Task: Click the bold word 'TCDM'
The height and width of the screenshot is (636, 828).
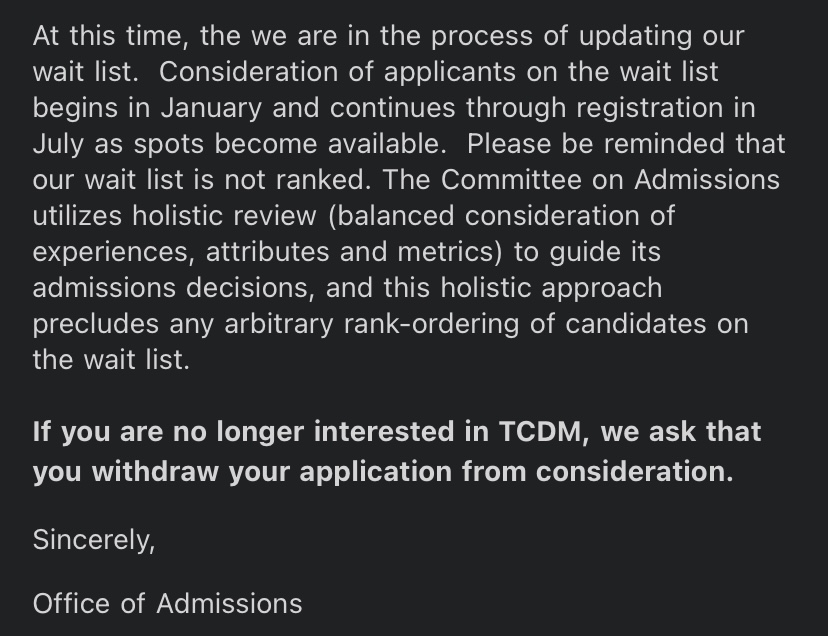Action: (x=540, y=431)
